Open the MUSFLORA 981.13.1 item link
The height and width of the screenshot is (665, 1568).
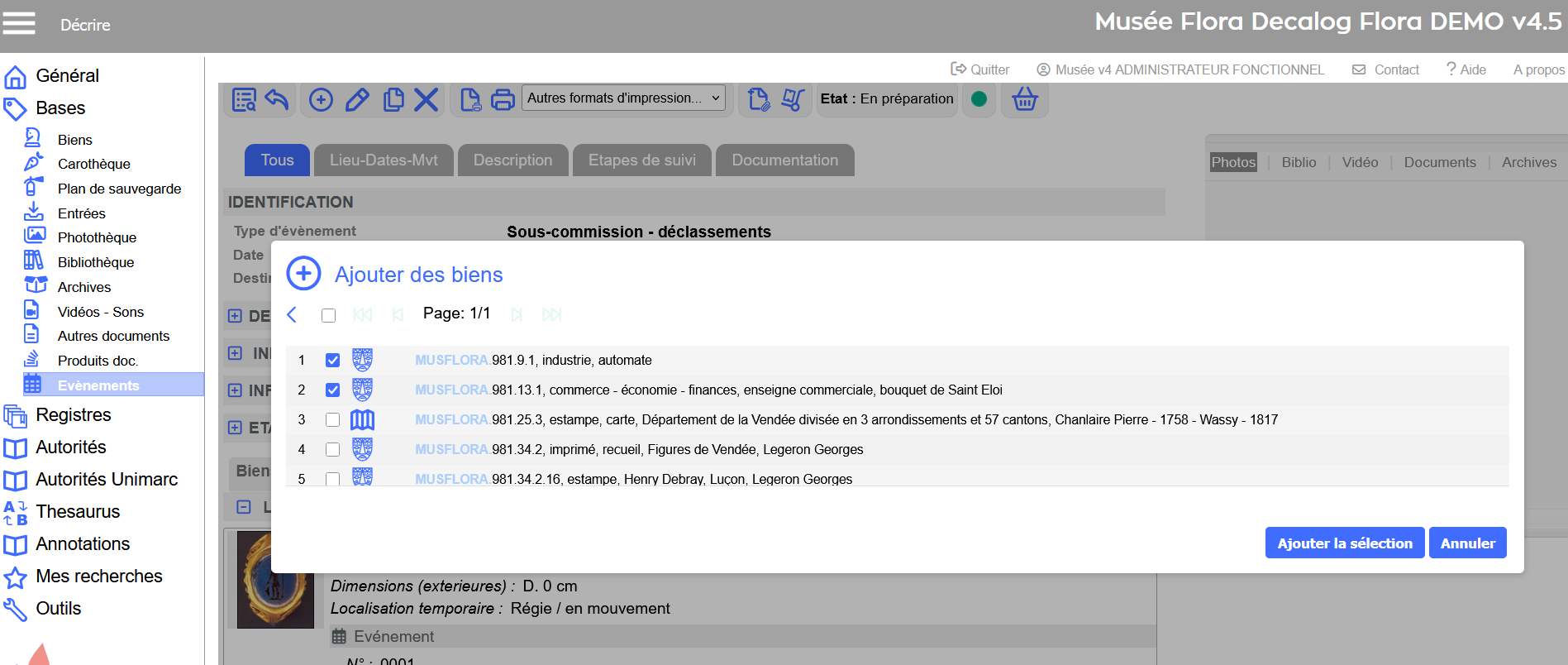tap(451, 390)
